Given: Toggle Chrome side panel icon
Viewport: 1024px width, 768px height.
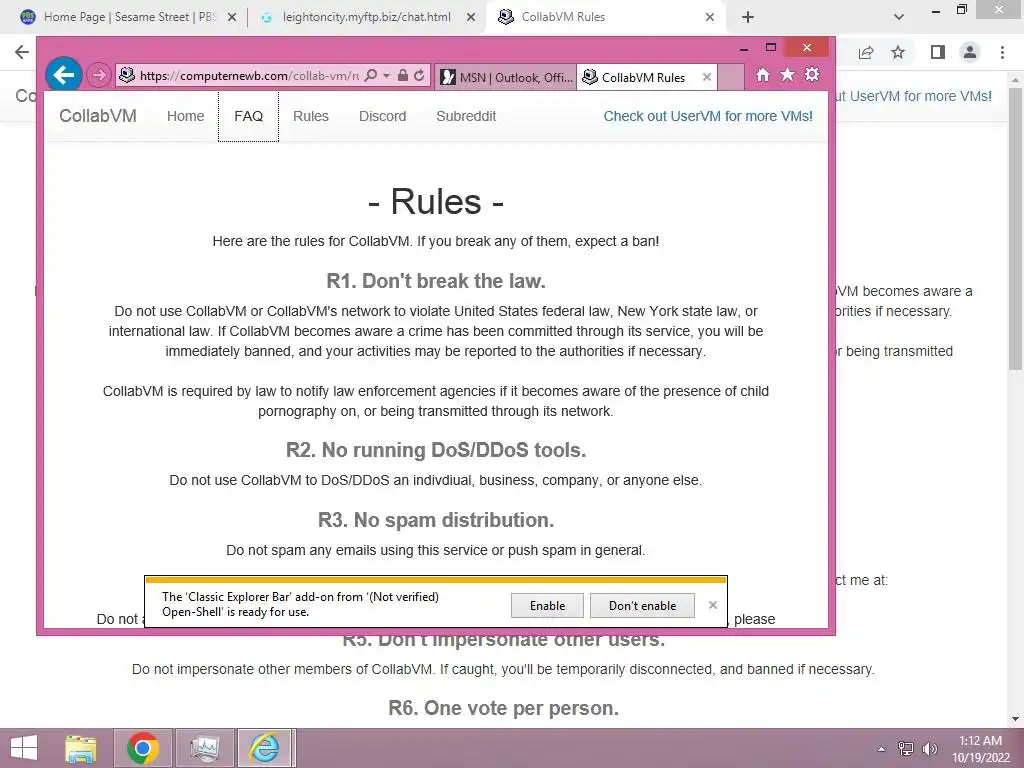Looking at the screenshot, I should point(938,52).
